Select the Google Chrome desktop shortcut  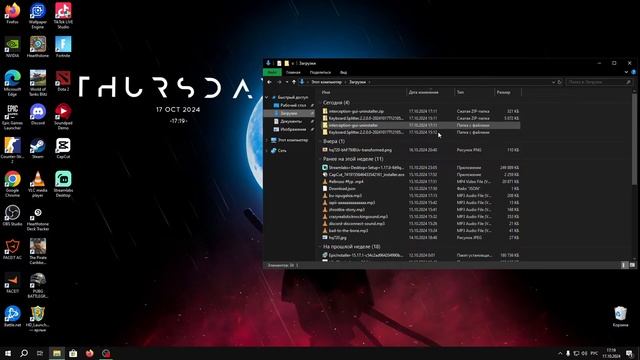12,184
